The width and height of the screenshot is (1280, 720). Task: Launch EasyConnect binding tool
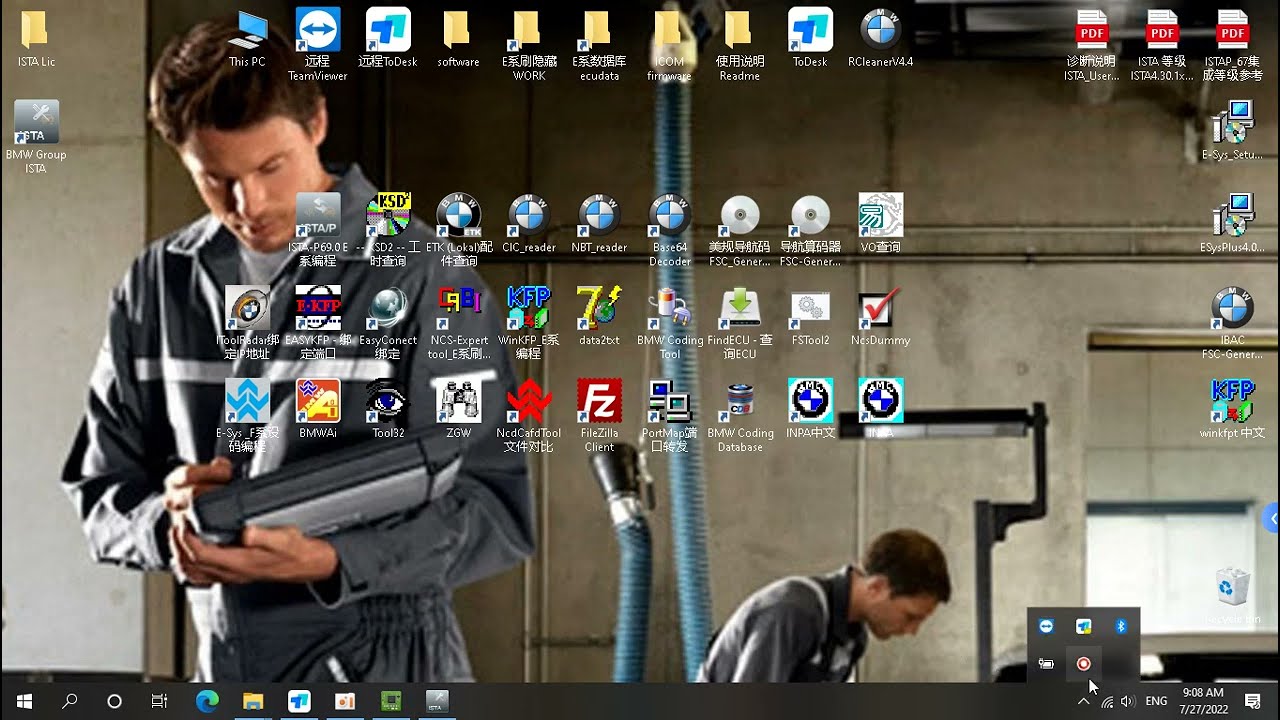click(388, 323)
